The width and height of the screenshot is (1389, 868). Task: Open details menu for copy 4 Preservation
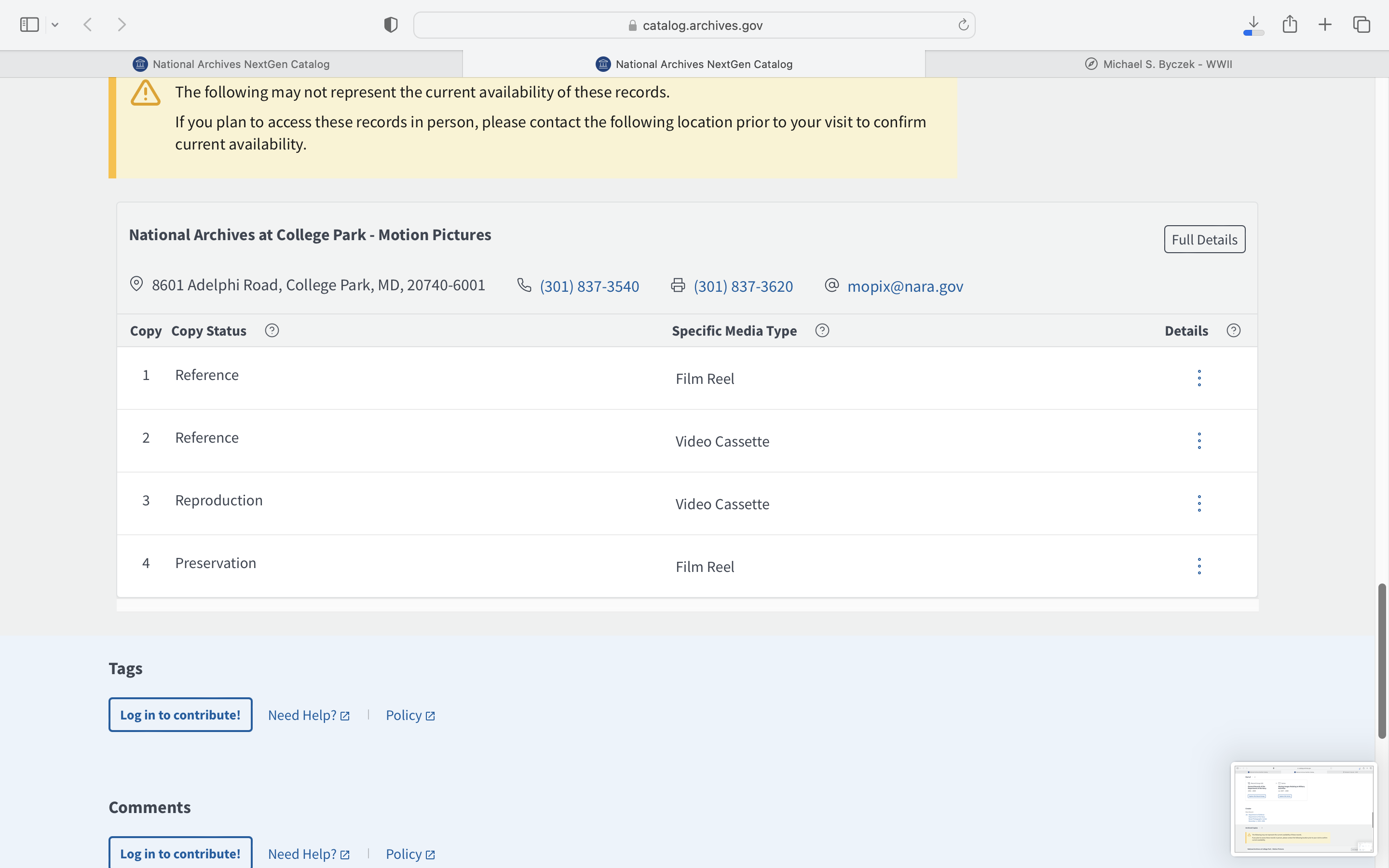1199,566
